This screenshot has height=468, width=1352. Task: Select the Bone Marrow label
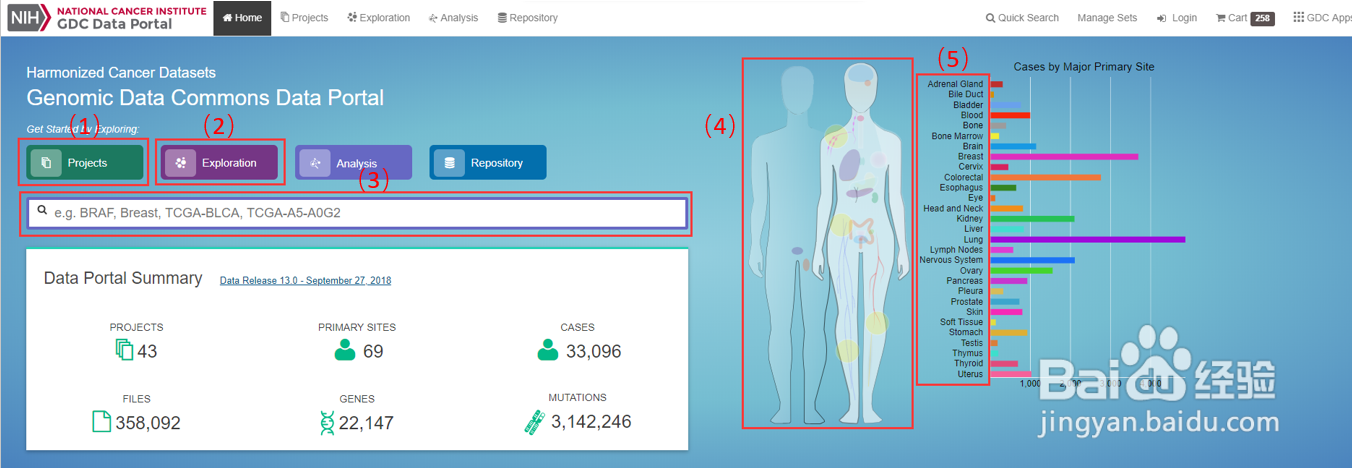coord(957,136)
